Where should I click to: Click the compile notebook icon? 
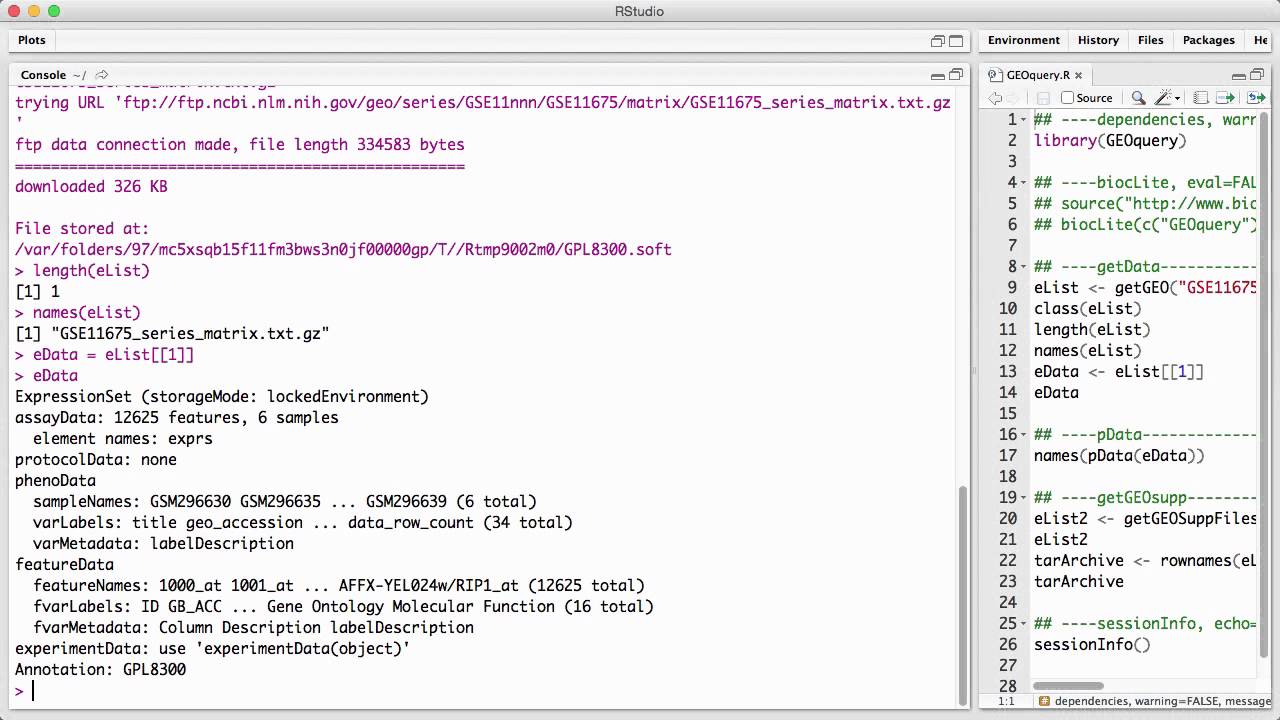pyautogui.click(x=1200, y=98)
